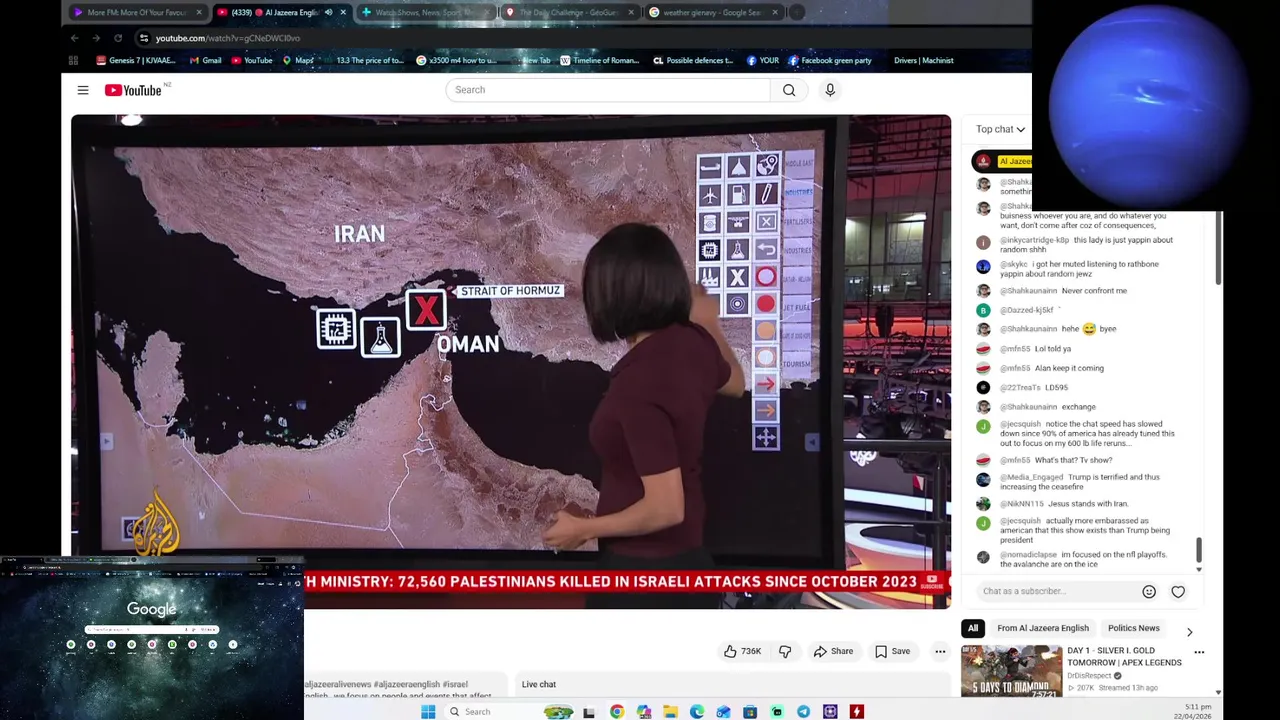
Task: Click the Live chat heading below video
Action: tap(539, 684)
